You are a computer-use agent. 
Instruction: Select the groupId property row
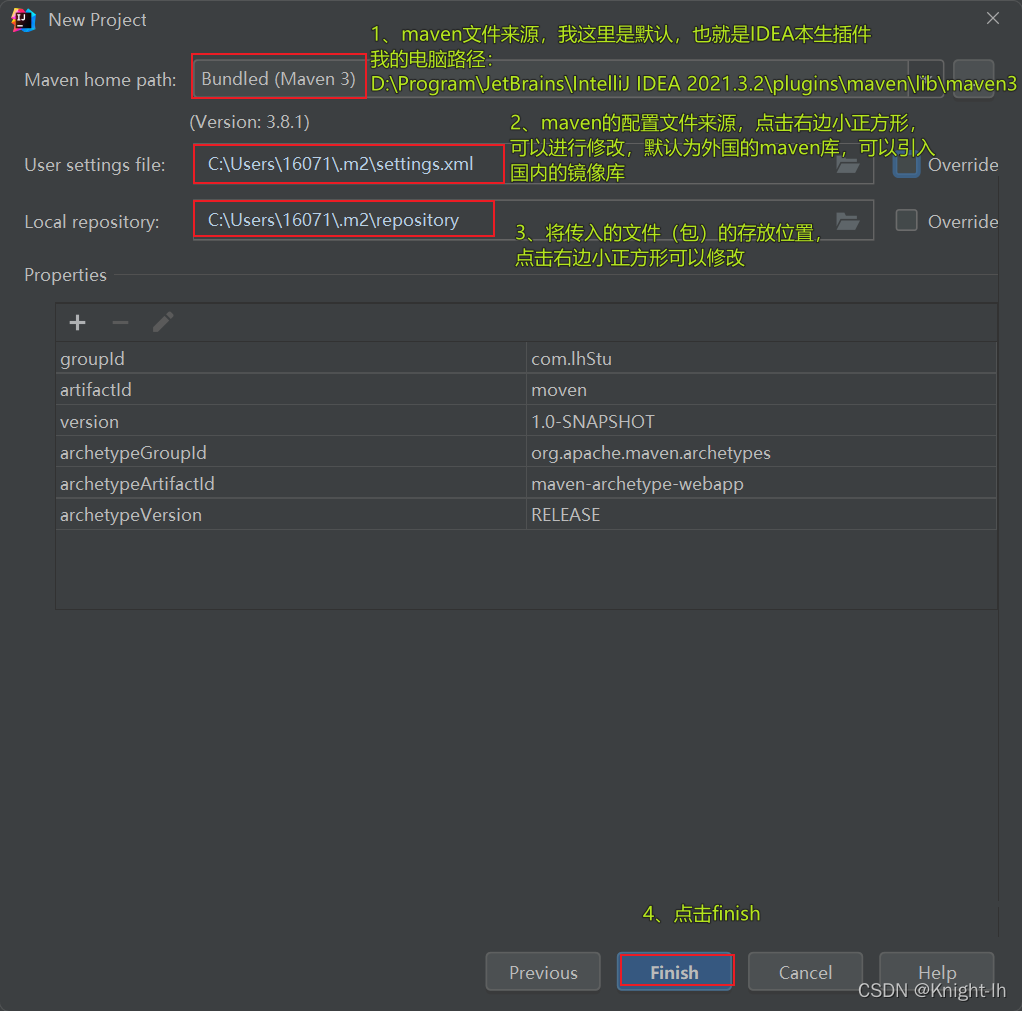pos(290,357)
